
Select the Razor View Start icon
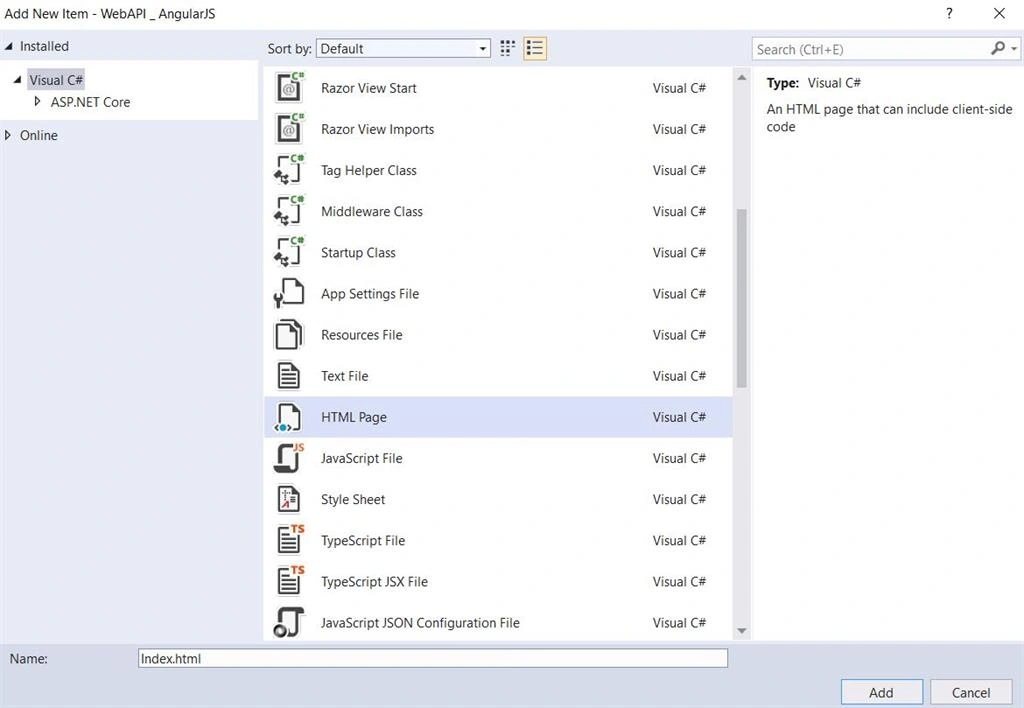pos(289,88)
